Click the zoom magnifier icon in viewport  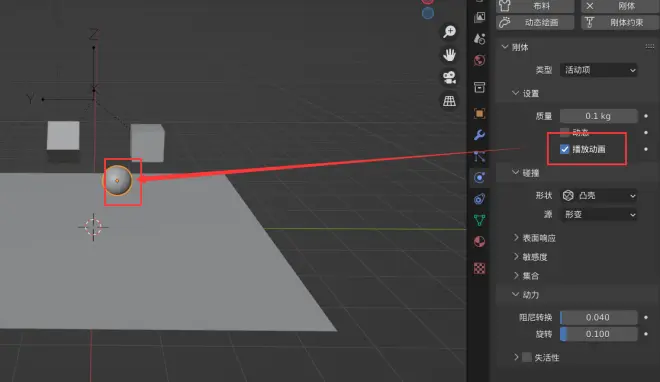[x=449, y=32]
